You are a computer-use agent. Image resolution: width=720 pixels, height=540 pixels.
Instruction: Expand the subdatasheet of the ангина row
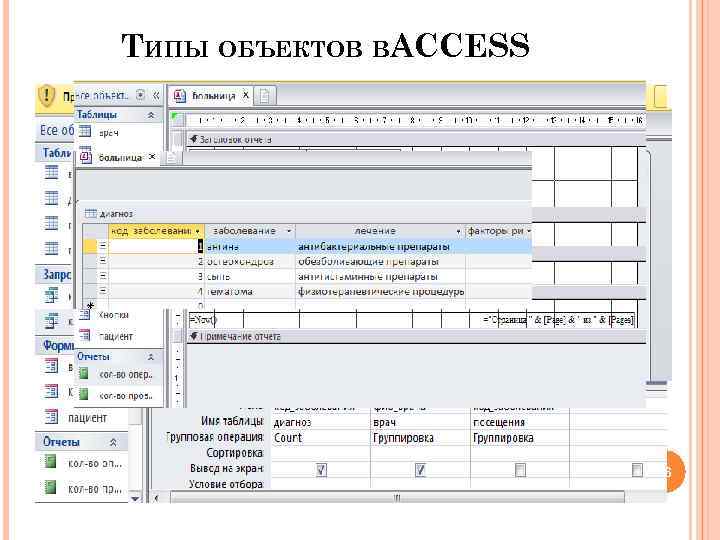(103, 246)
